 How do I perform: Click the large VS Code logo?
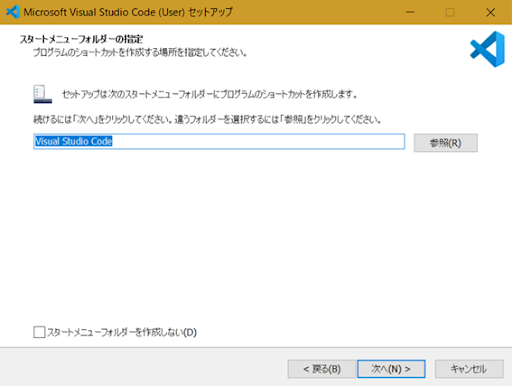pyautogui.click(x=487, y=49)
